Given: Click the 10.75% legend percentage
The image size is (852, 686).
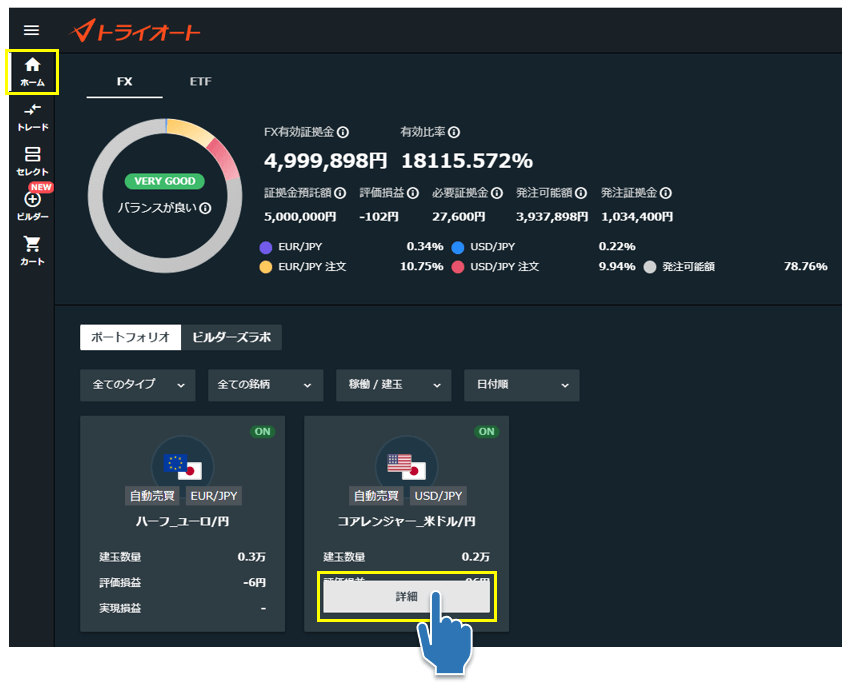Looking at the screenshot, I should (422, 266).
